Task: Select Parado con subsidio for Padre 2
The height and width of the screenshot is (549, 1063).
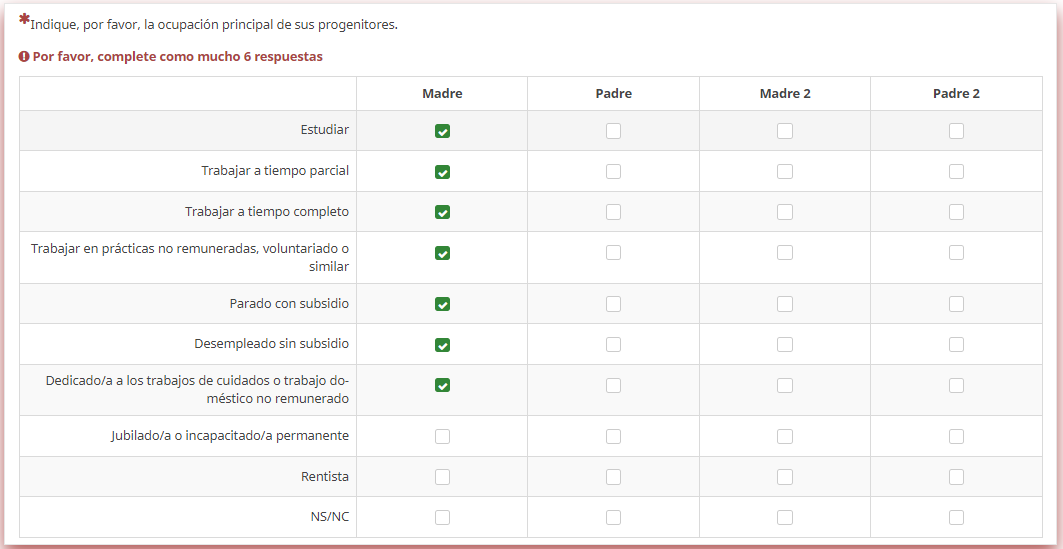Action: tap(956, 304)
